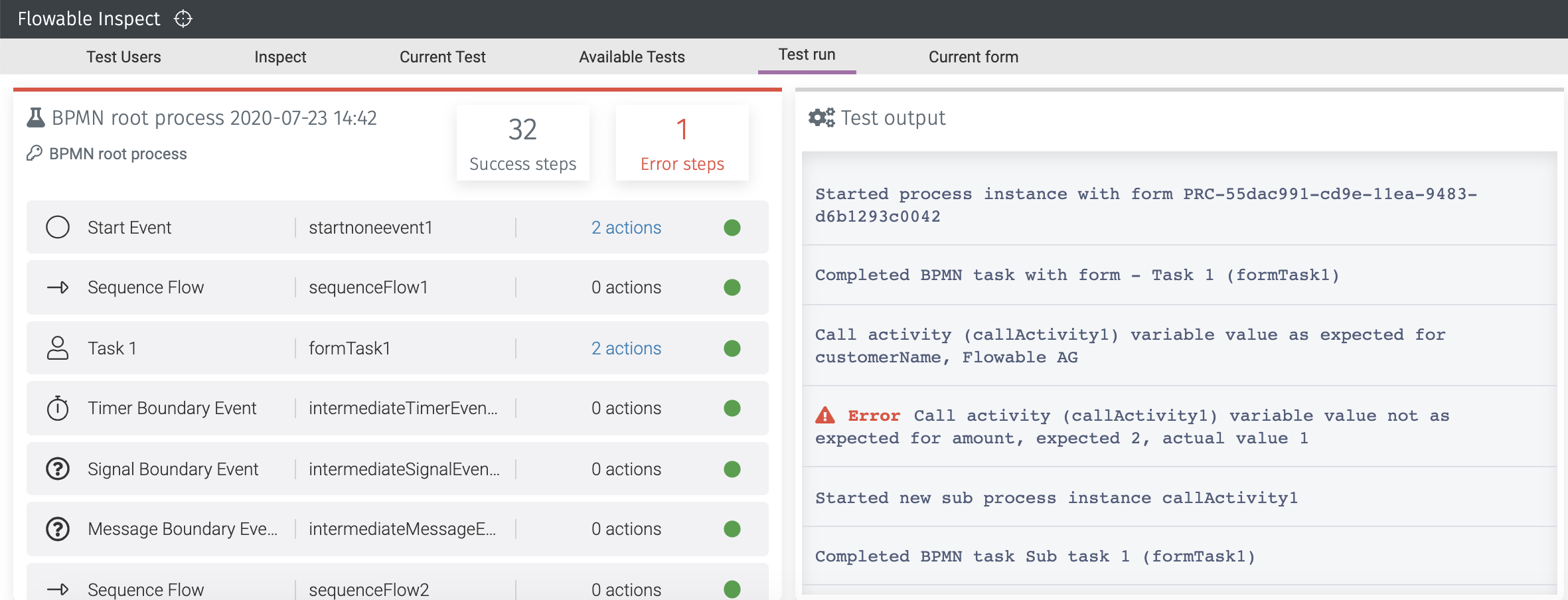Click the green status dot next to Task 1
This screenshot has width=1568, height=600.
click(x=731, y=348)
